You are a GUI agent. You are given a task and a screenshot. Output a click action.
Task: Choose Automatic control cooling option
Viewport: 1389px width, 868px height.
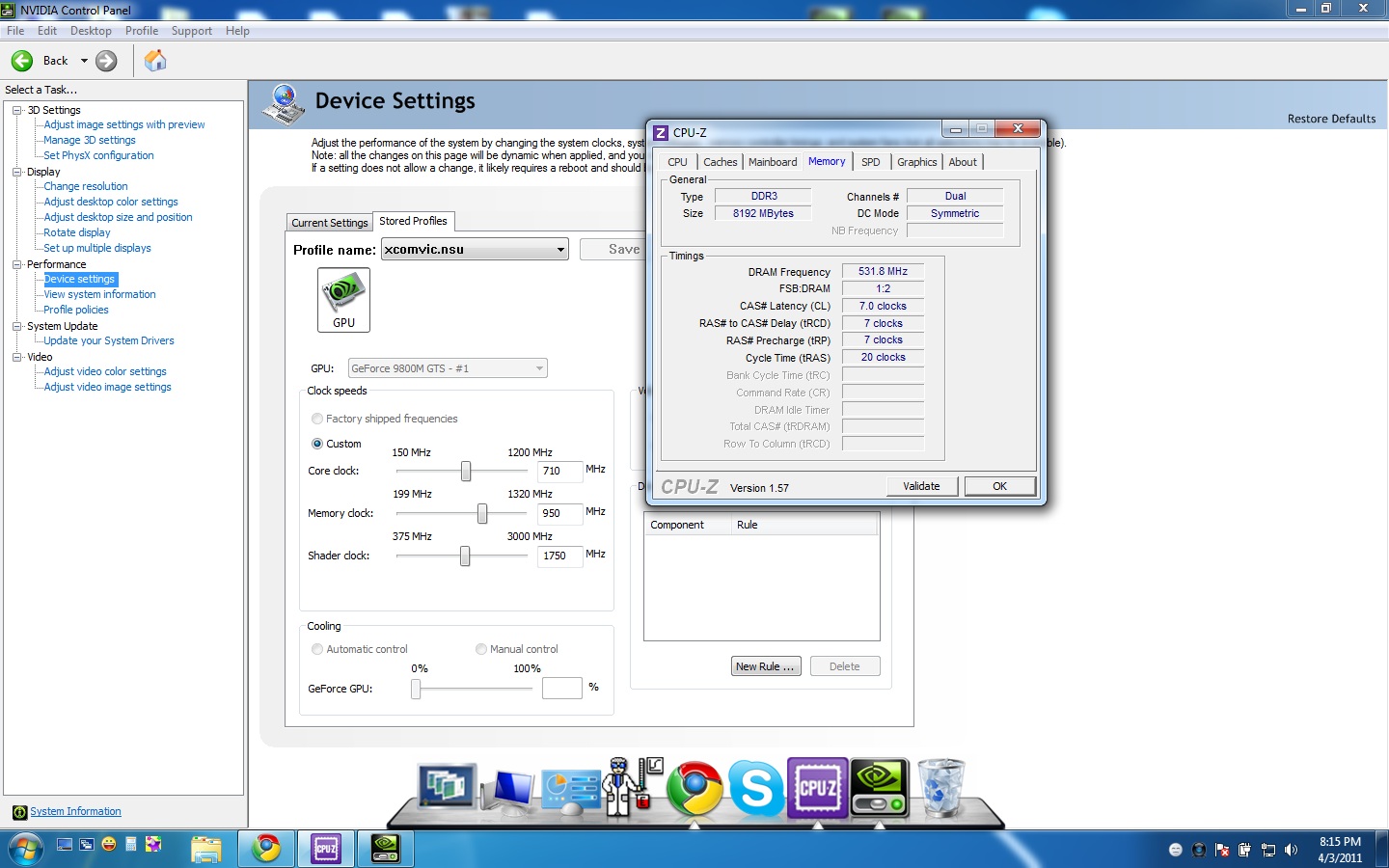(317, 649)
